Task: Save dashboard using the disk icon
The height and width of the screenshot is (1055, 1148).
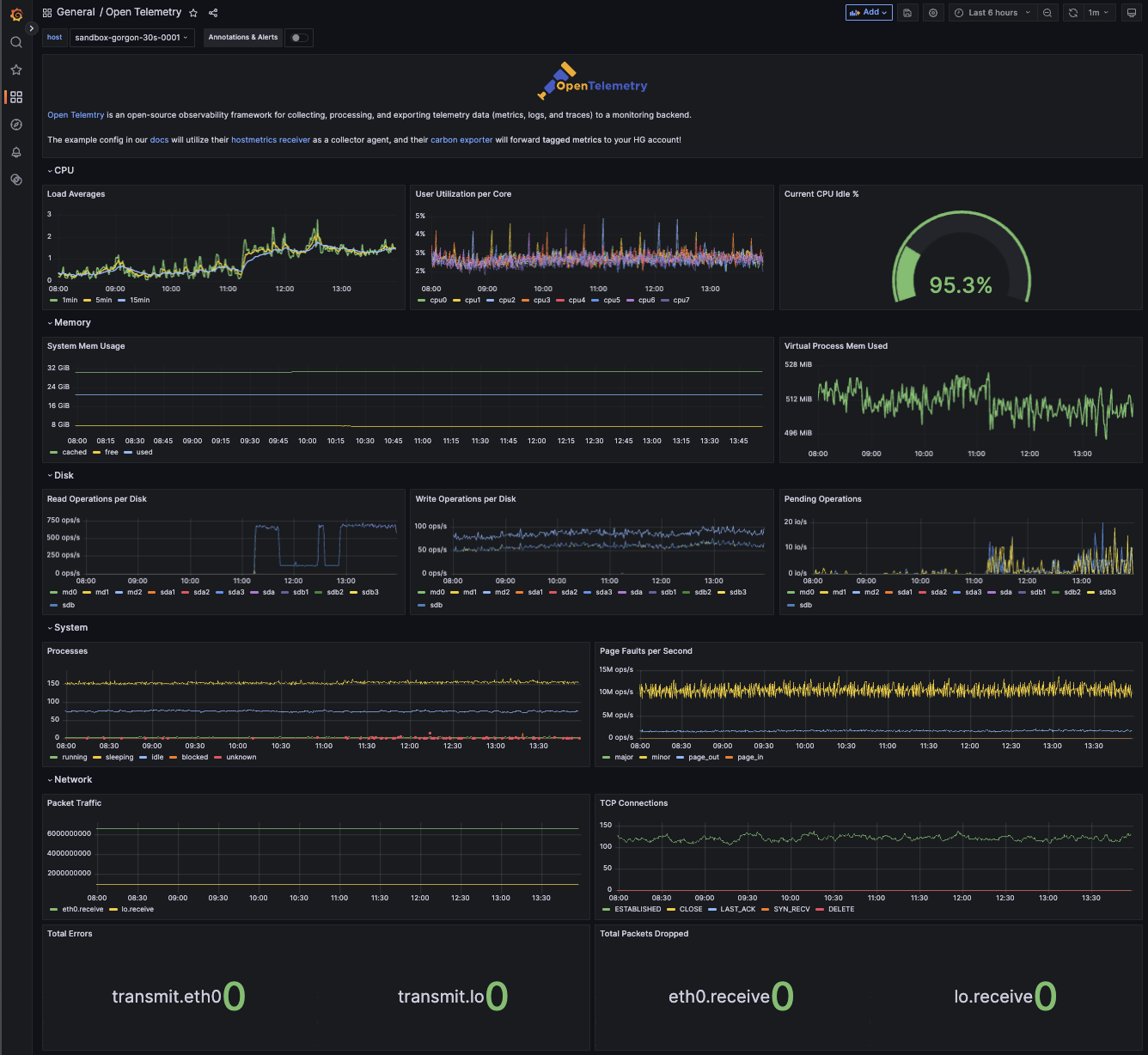Action: [907, 13]
